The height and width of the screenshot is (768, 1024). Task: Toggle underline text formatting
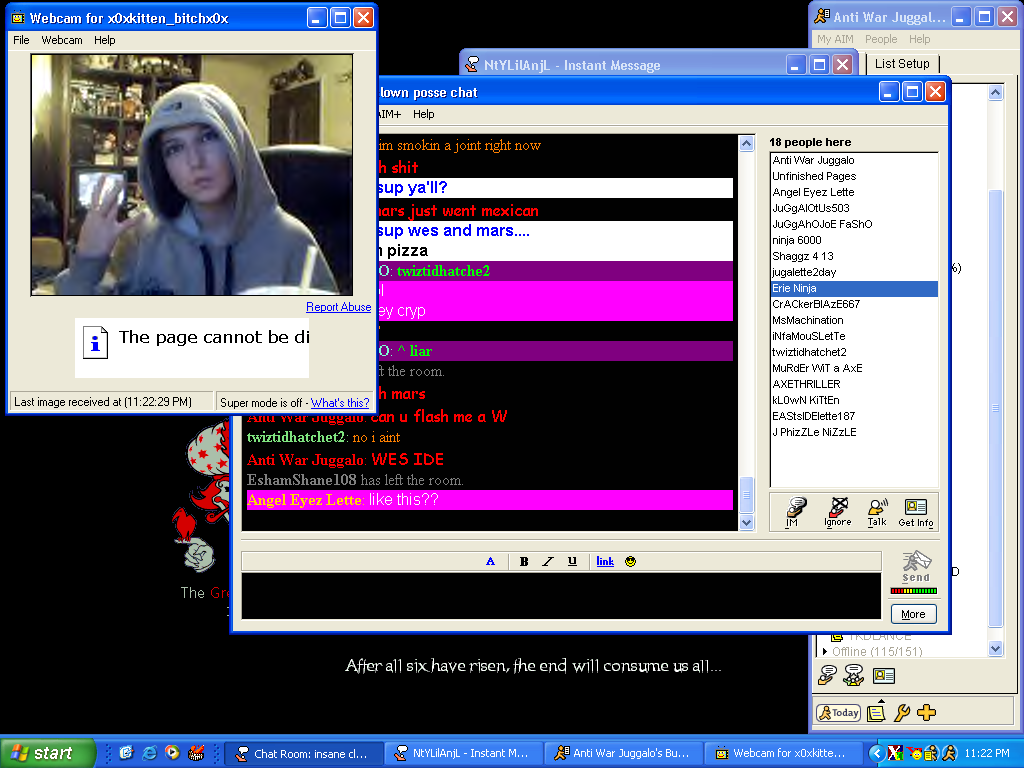572,561
